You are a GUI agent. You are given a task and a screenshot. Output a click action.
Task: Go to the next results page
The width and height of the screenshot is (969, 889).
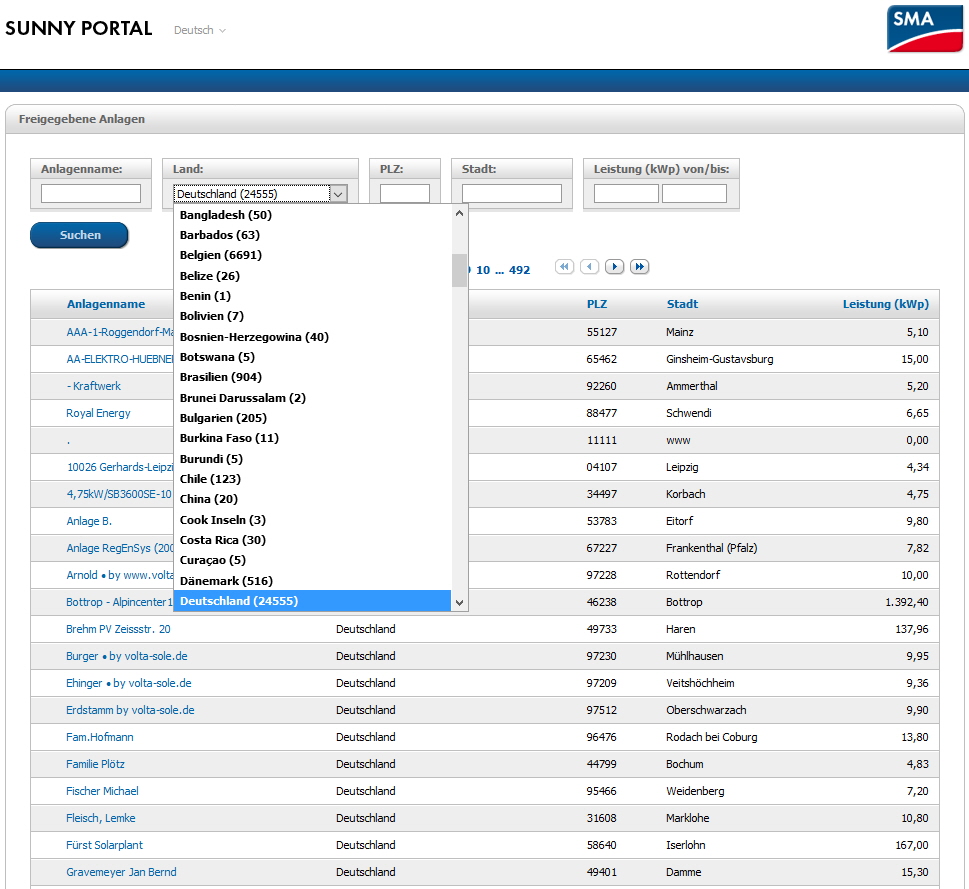(x=615, y=267)
